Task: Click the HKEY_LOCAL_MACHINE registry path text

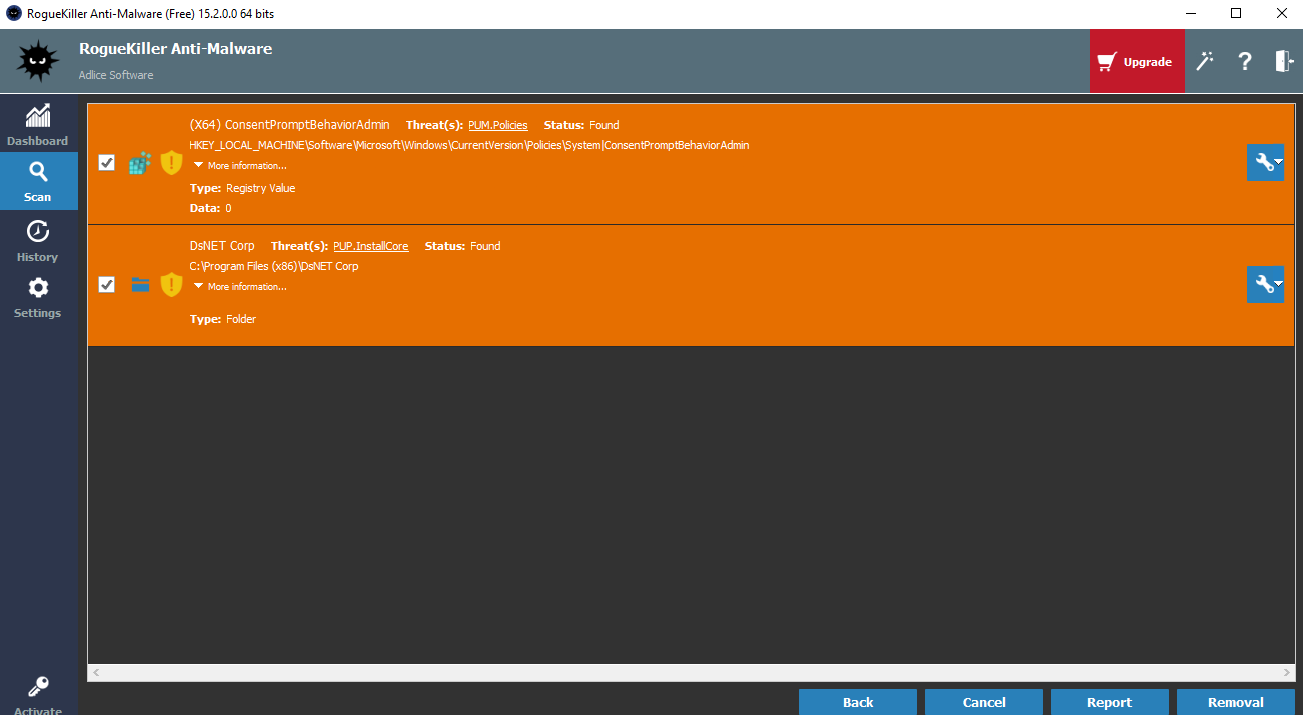Action: click(469, 146)
